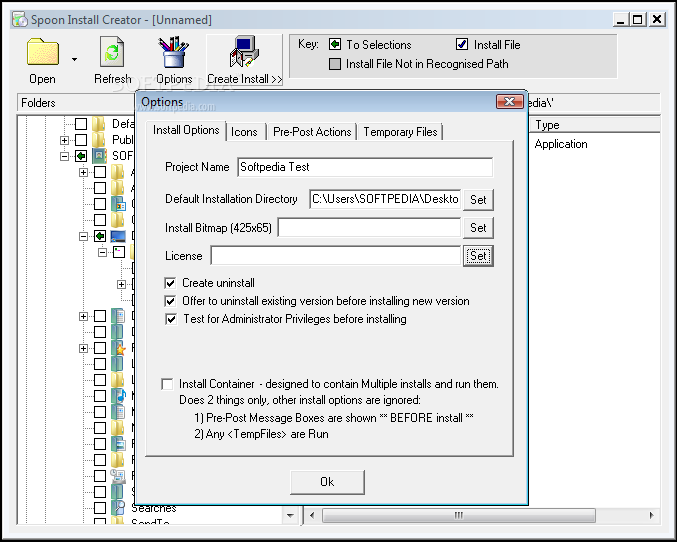
Task: Expand the Favorites star folder node
Action: click(83, 348)
